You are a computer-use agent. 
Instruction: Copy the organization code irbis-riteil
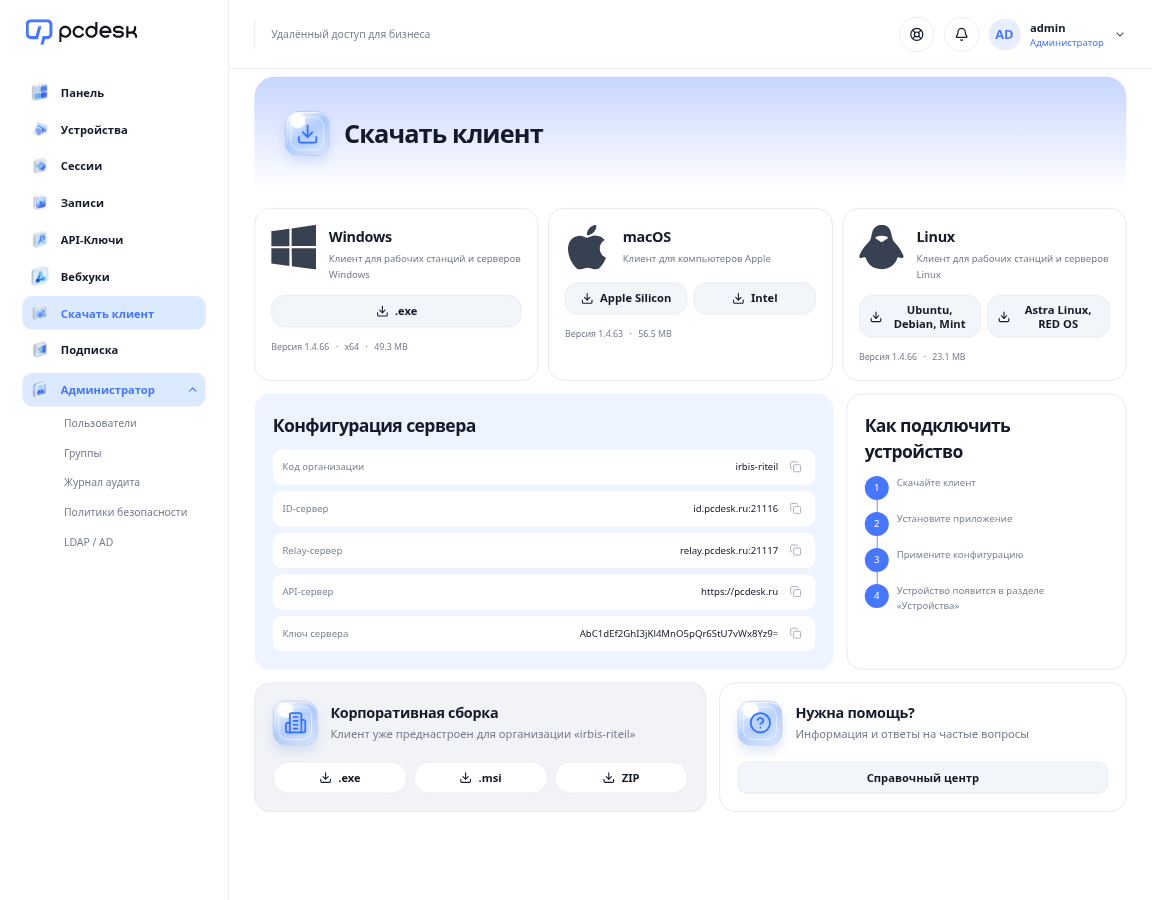click(795, 467)
